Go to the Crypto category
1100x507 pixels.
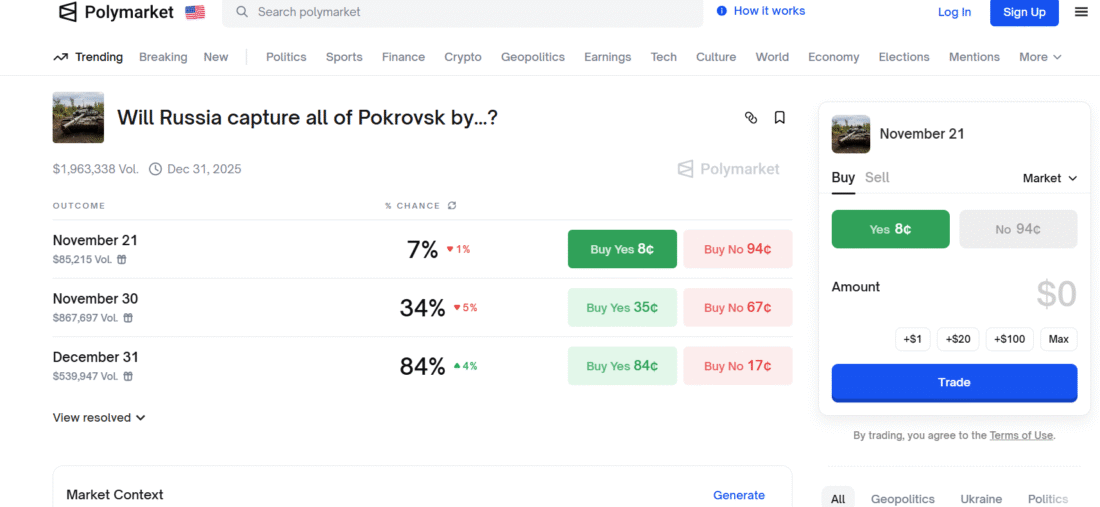[x=463, y=57]
